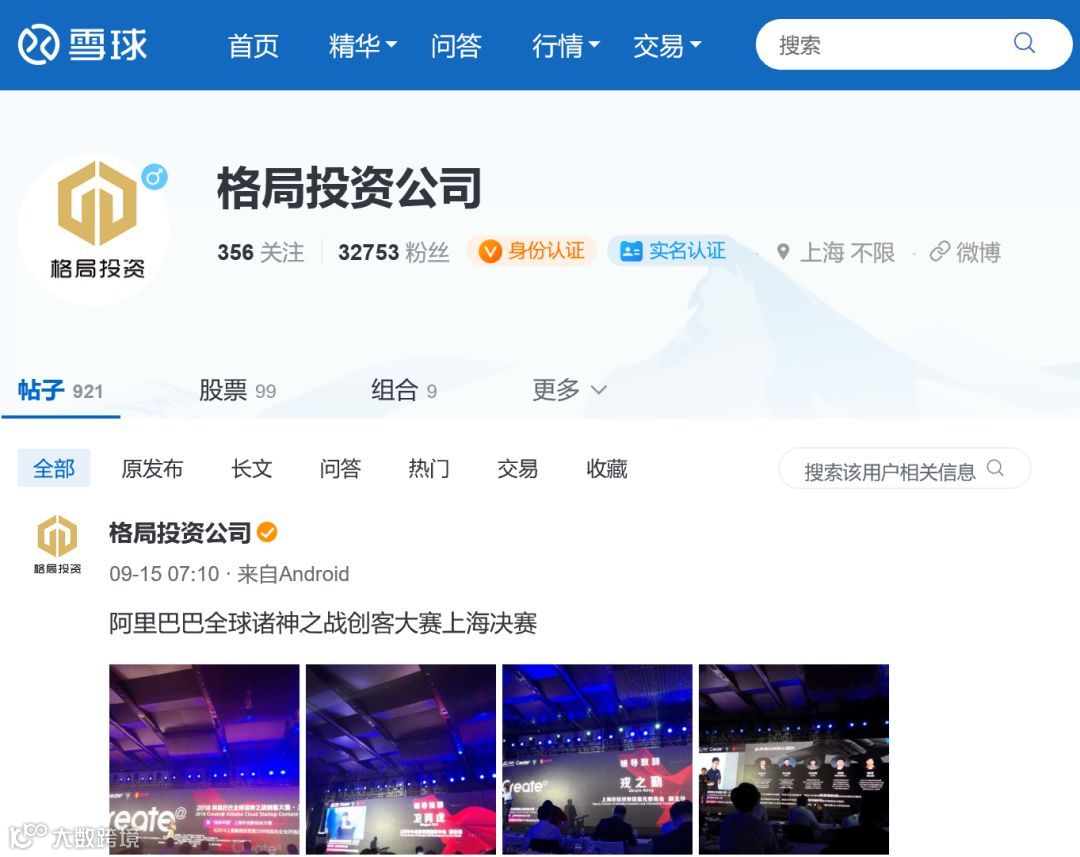The image size is (1080, 857).
Task: Select the 收藏 post filter
Action: coord(606,468)
